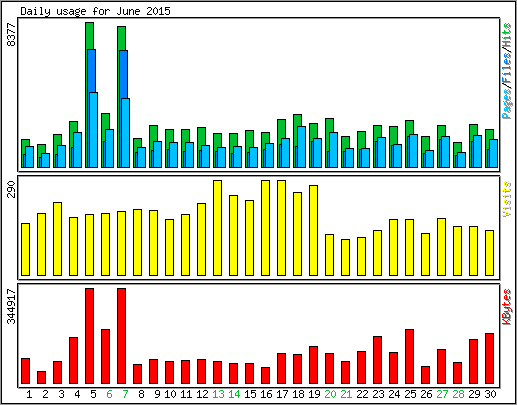Click the yellow visits bar for day 19
517x405 pixels.
point(313,230)
